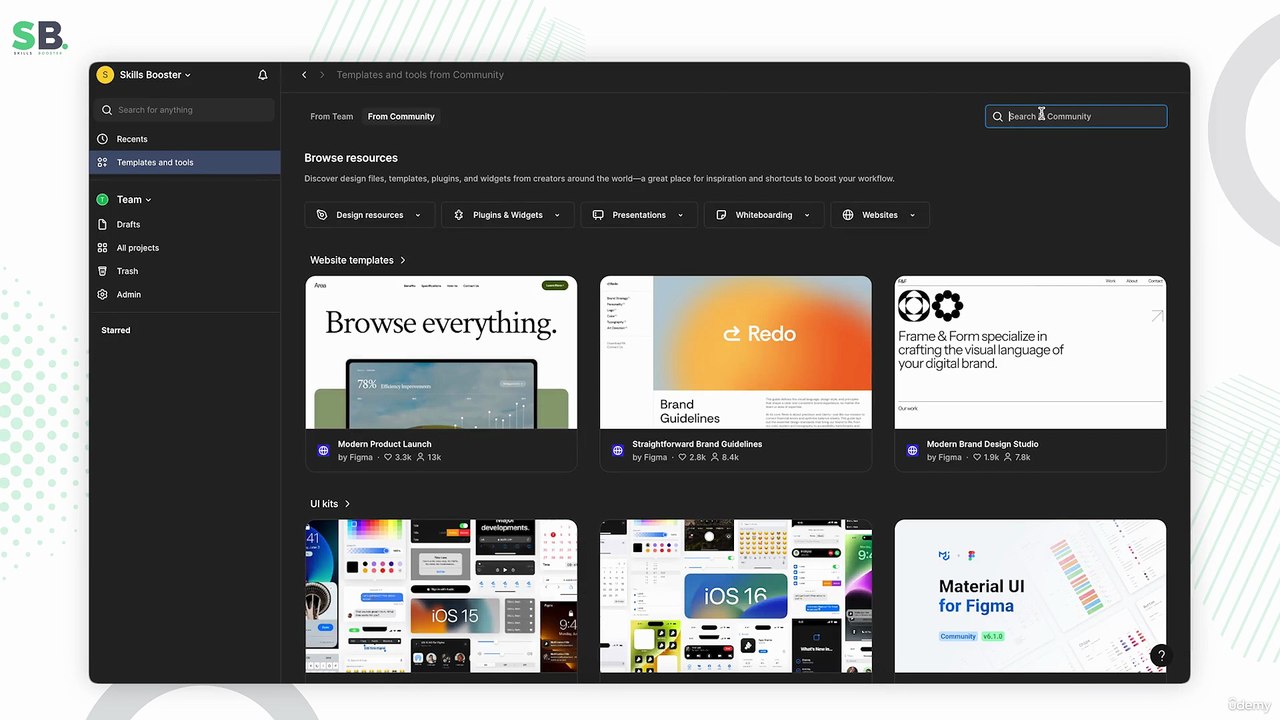Click the users icon on Modern Product Launch
This screenshot has height=720, width=1280.
421,458
